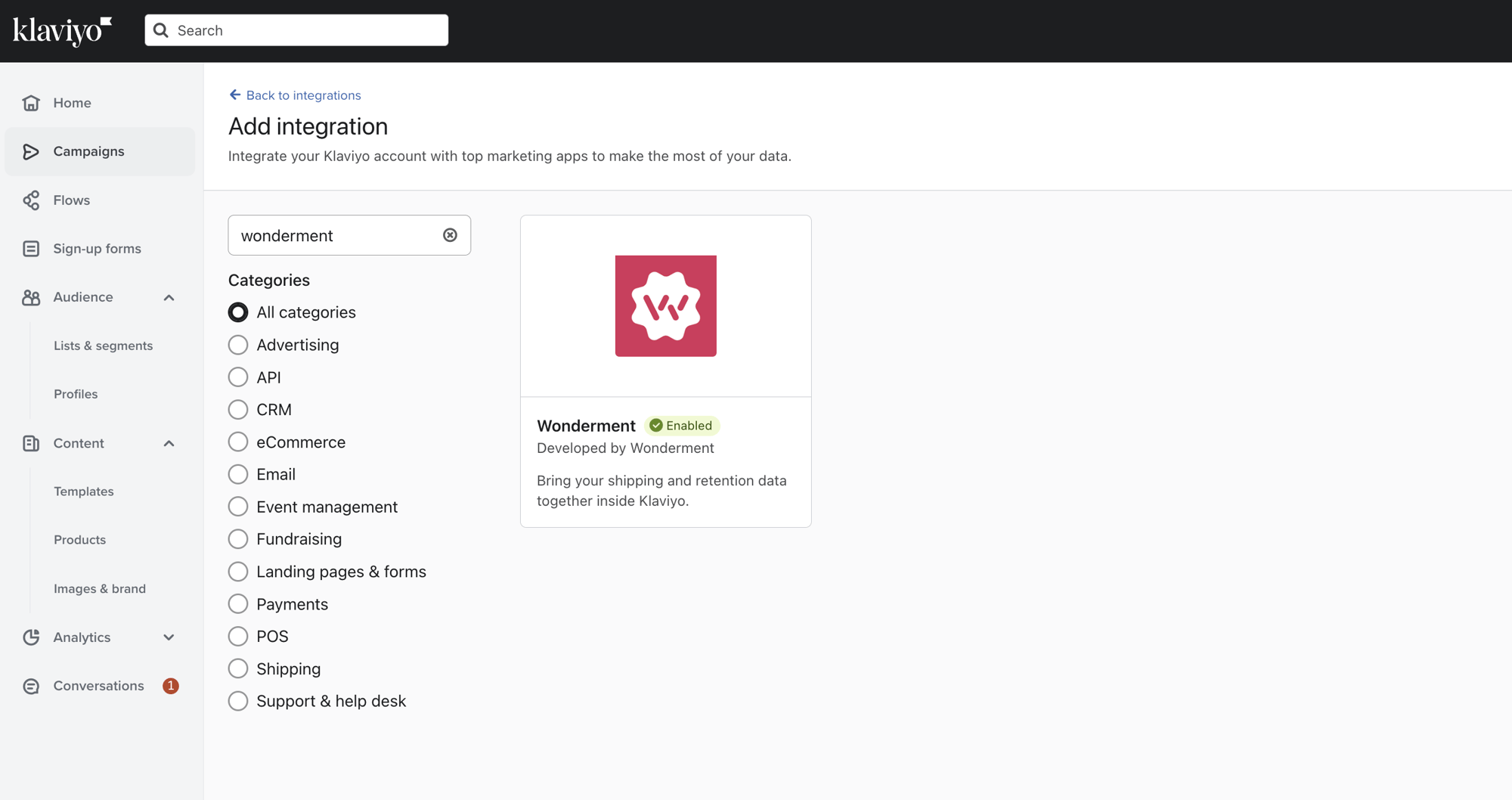Screen dimensions: 1512x800
Task: Collapse the Content section chevron
Action: coord(169,443)
